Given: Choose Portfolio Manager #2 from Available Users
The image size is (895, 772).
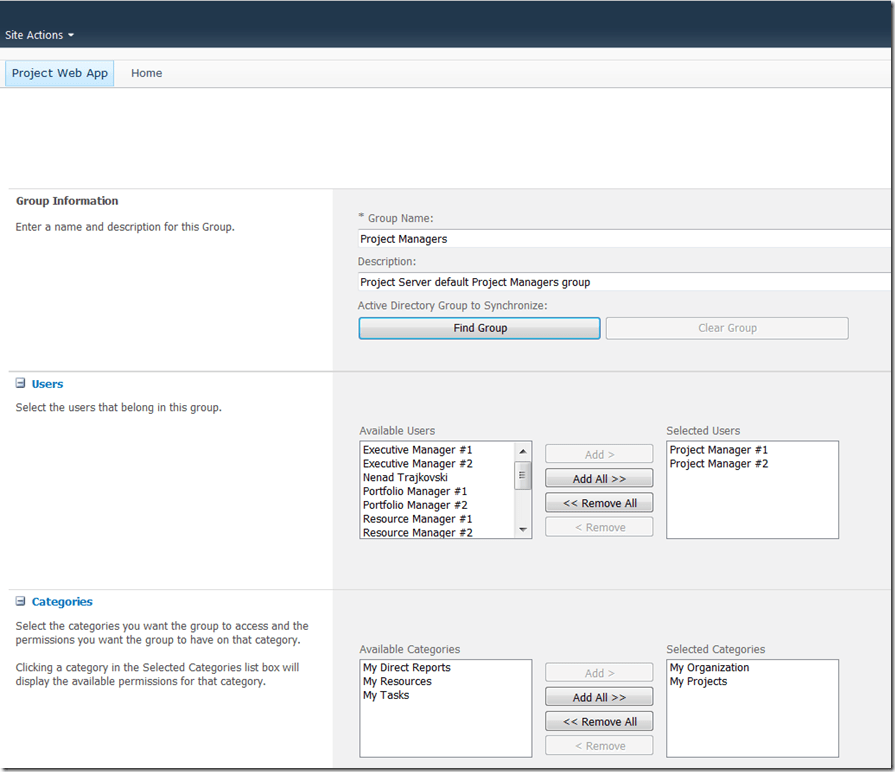Looking at the screenshot, I should (x=415, y=505).
